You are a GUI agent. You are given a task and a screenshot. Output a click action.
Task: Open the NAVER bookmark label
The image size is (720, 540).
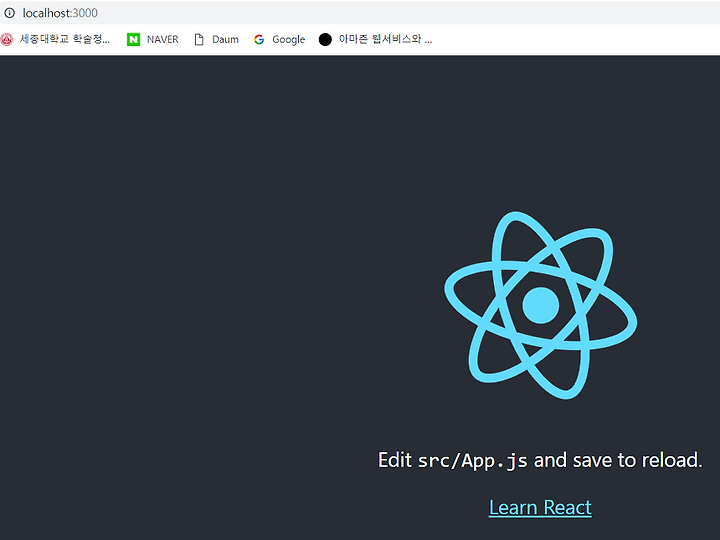coord(163,39)
